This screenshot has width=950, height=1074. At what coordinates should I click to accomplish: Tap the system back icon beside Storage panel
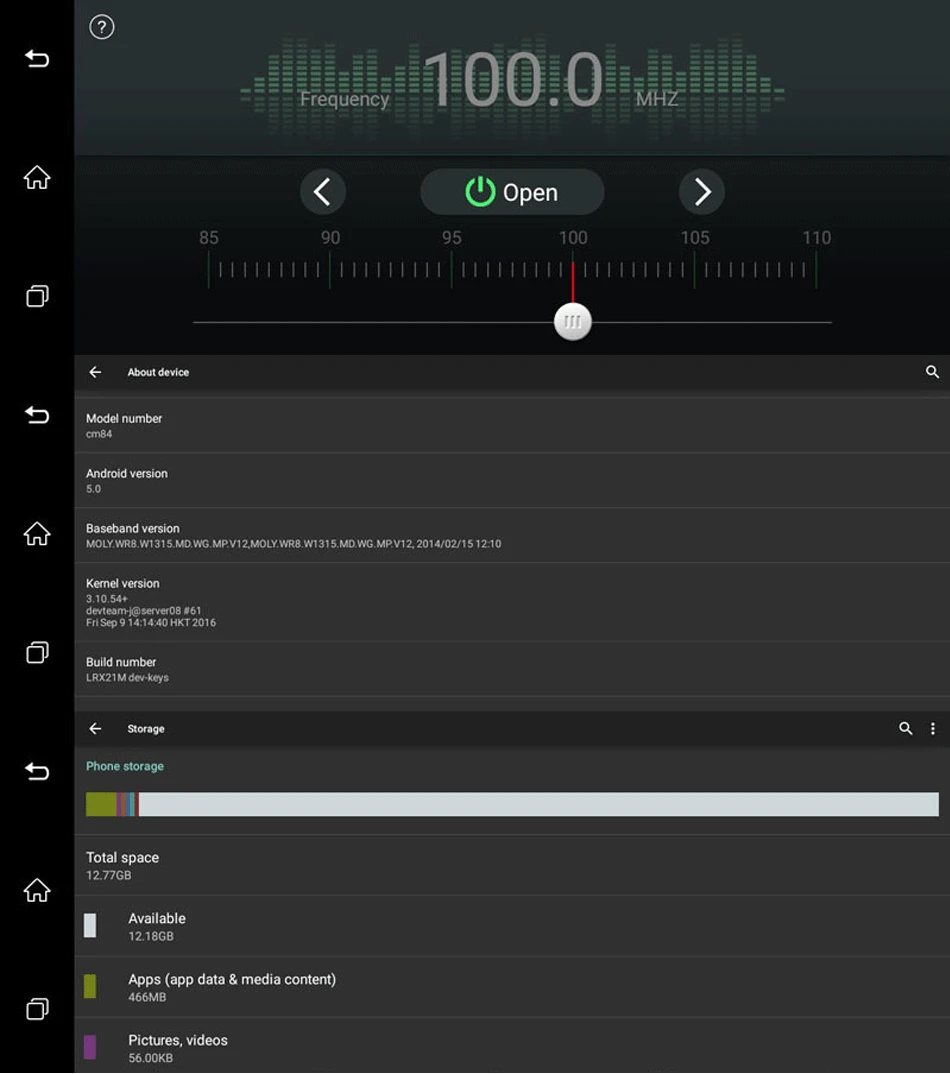37,772
